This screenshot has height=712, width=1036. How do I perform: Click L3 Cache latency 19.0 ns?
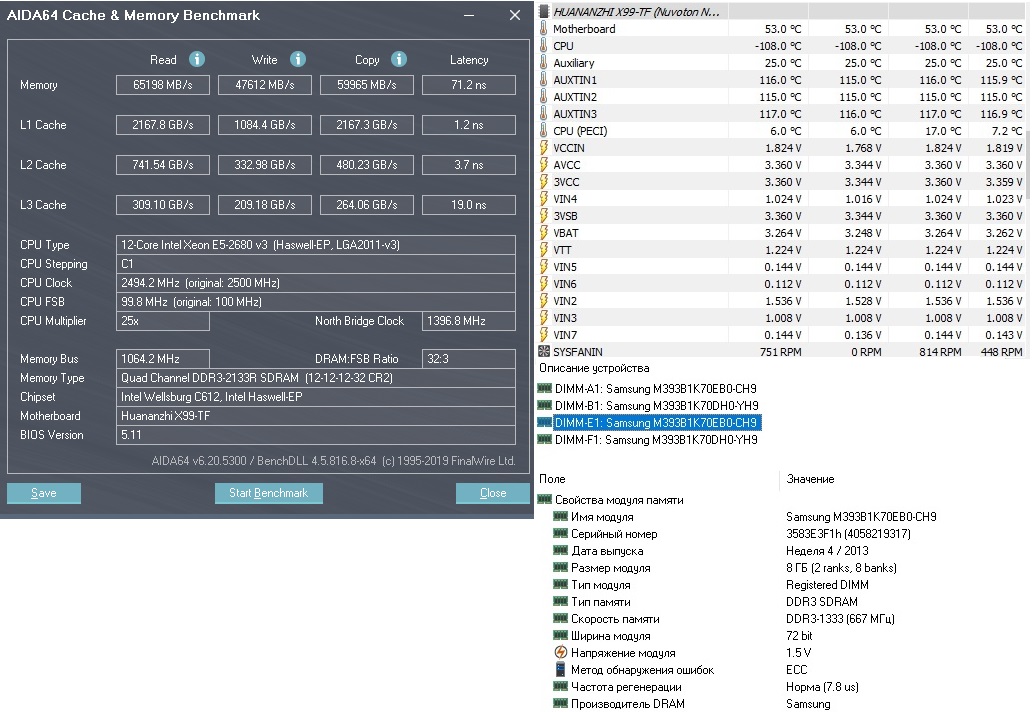coord(468,205)
